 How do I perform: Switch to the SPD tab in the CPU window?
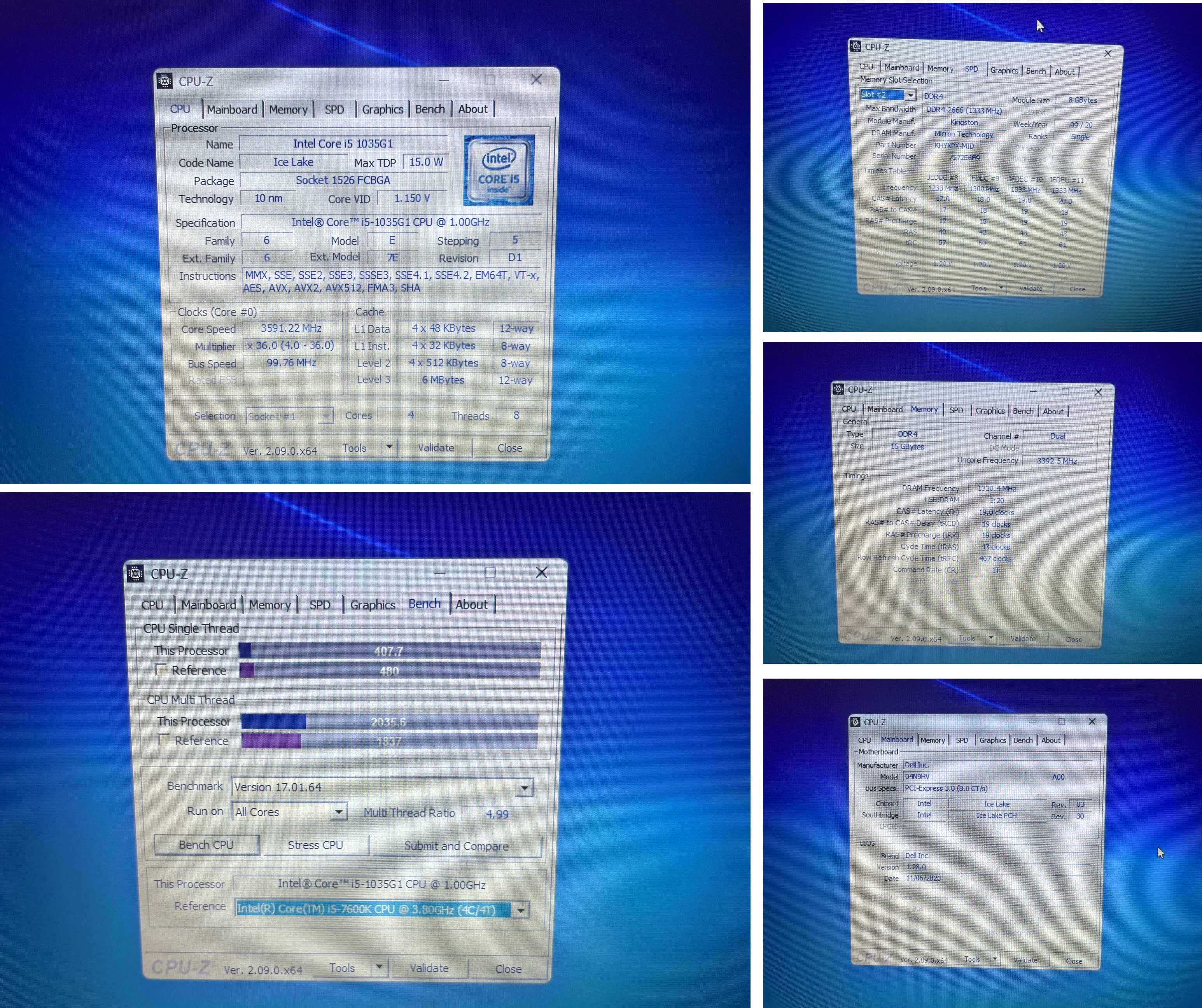(334, 109)
